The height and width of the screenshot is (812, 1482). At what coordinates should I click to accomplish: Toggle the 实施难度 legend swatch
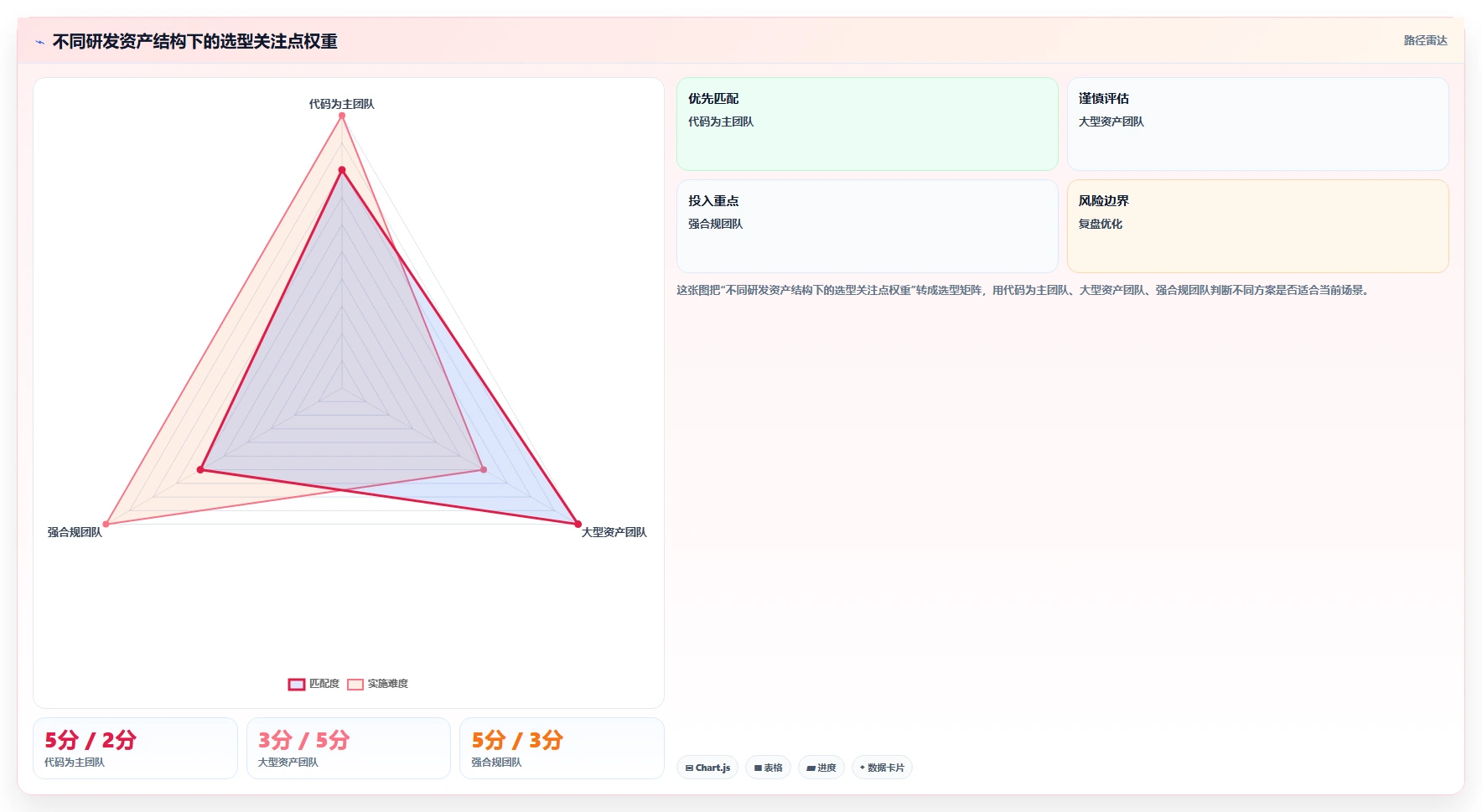pyautogui.click(x=355, y=685)
